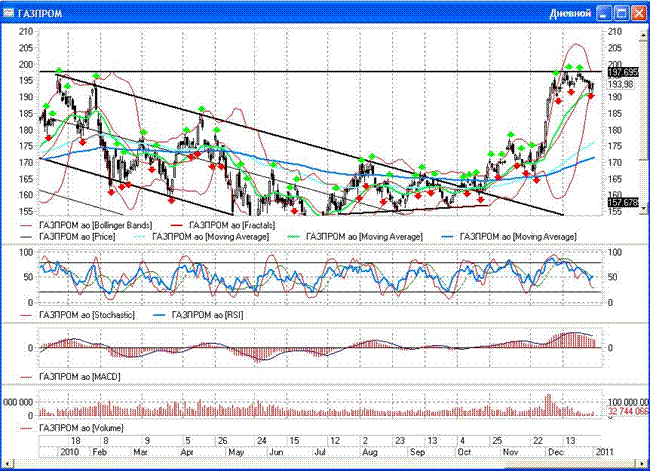Click the price scale scrollbar down arrow

click(644, 209)
